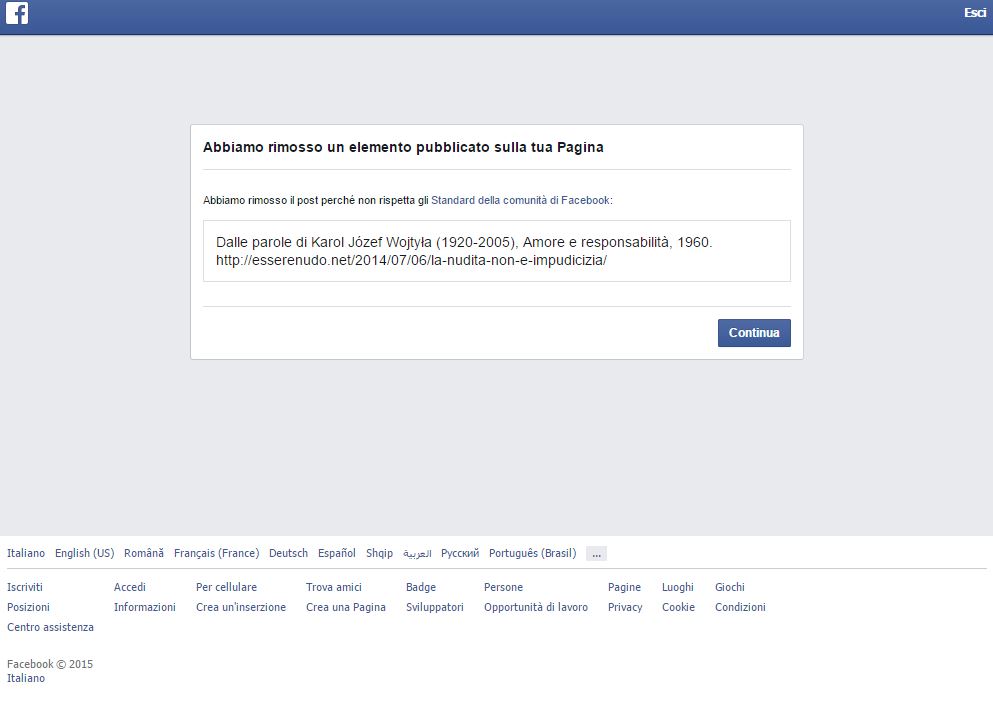Viewport: 993px width, 718px height.
Task: Click the Facebook © 2015 copyright text
Action: coord(50,664)
